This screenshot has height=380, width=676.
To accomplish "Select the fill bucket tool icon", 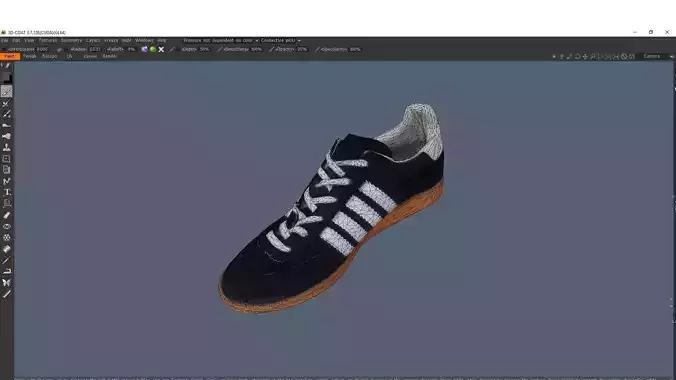I will click(x=6, y=249).
